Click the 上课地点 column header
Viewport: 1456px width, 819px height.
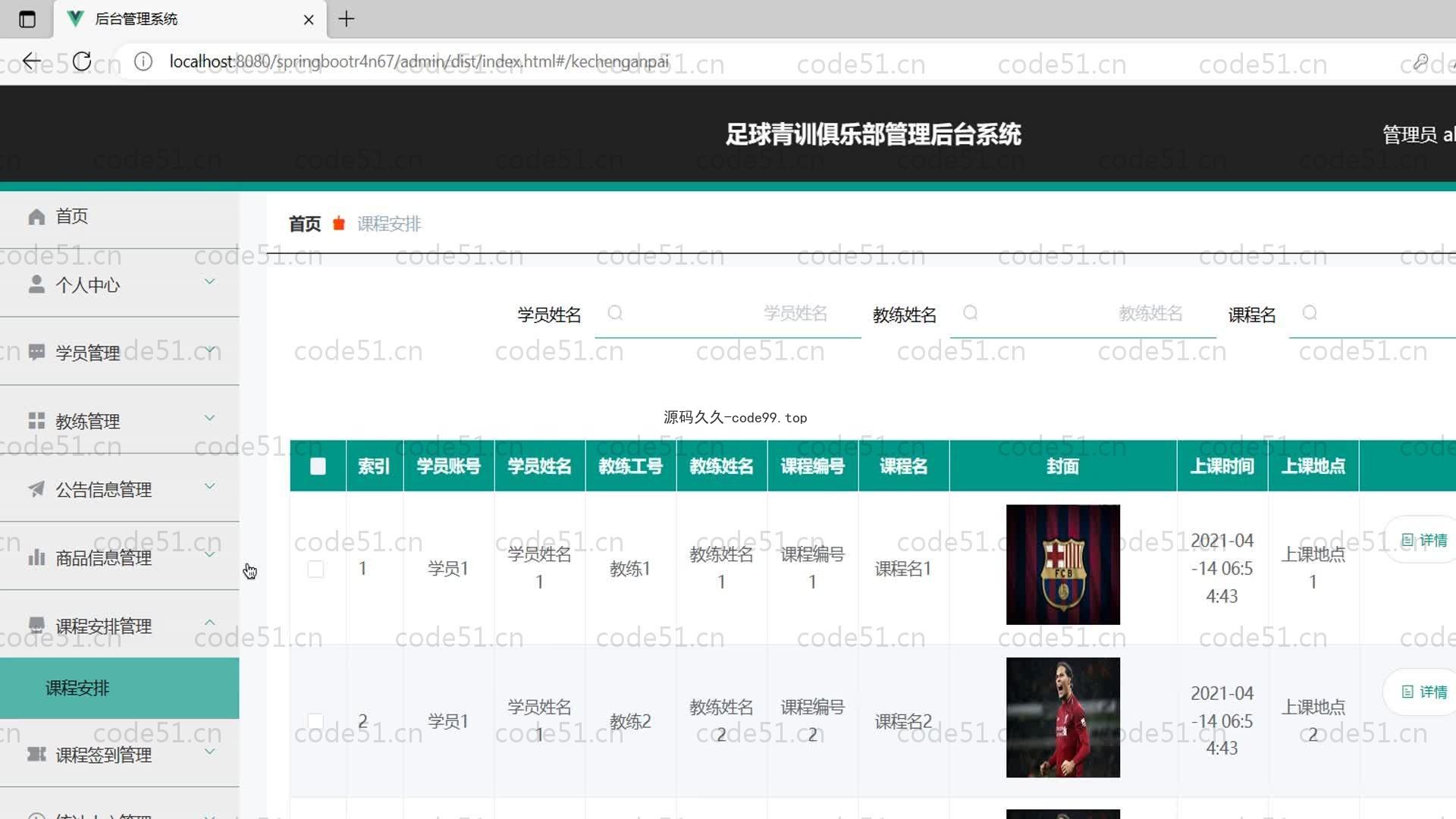click(x=1313, y=466)
